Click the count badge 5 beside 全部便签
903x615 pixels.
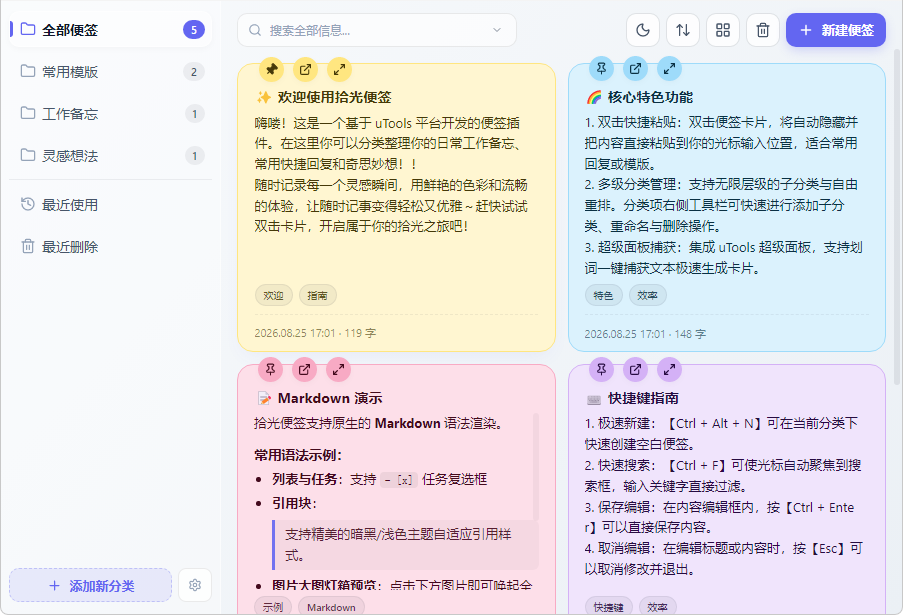[194, 29]
